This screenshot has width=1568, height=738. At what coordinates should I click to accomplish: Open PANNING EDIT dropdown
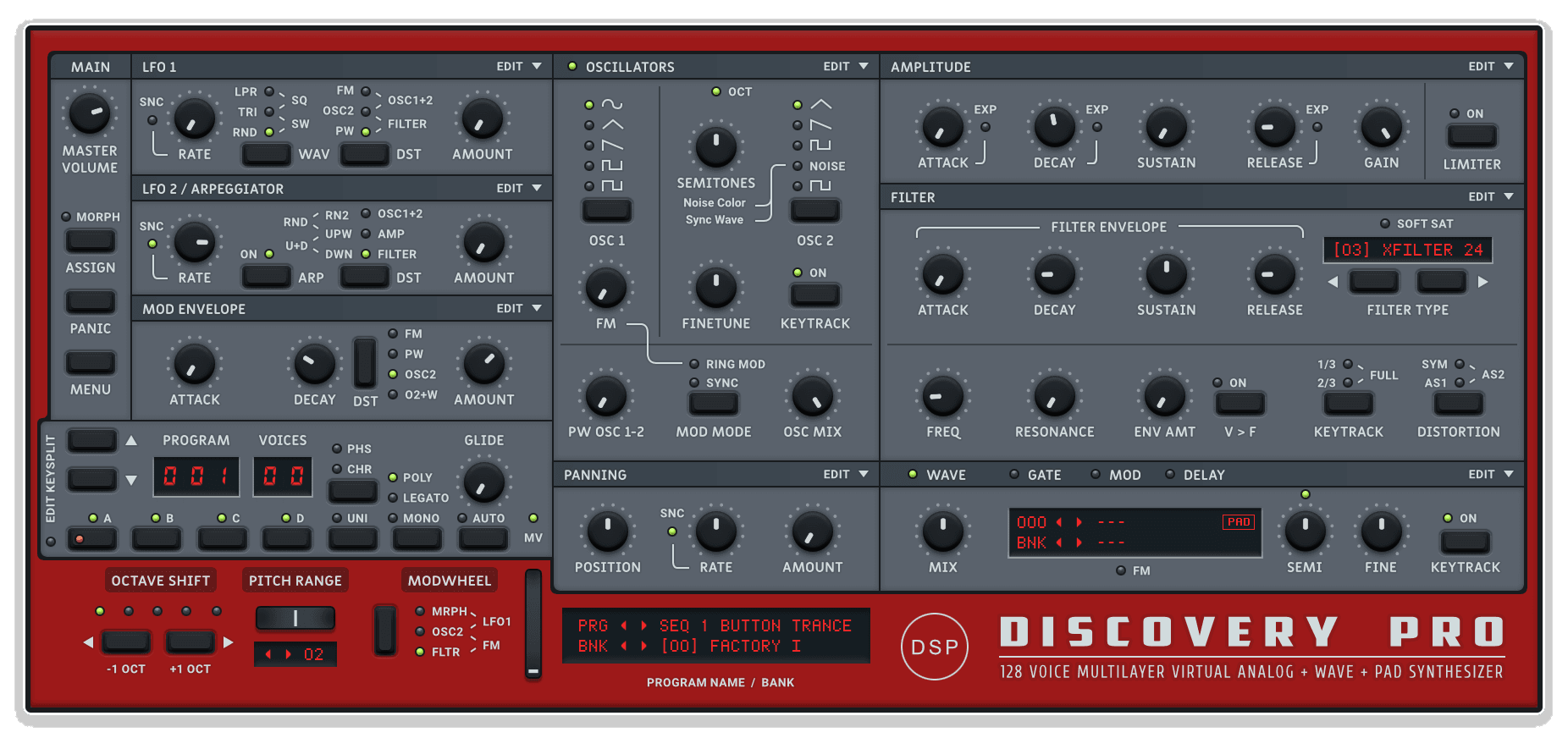tap(846, 474)
